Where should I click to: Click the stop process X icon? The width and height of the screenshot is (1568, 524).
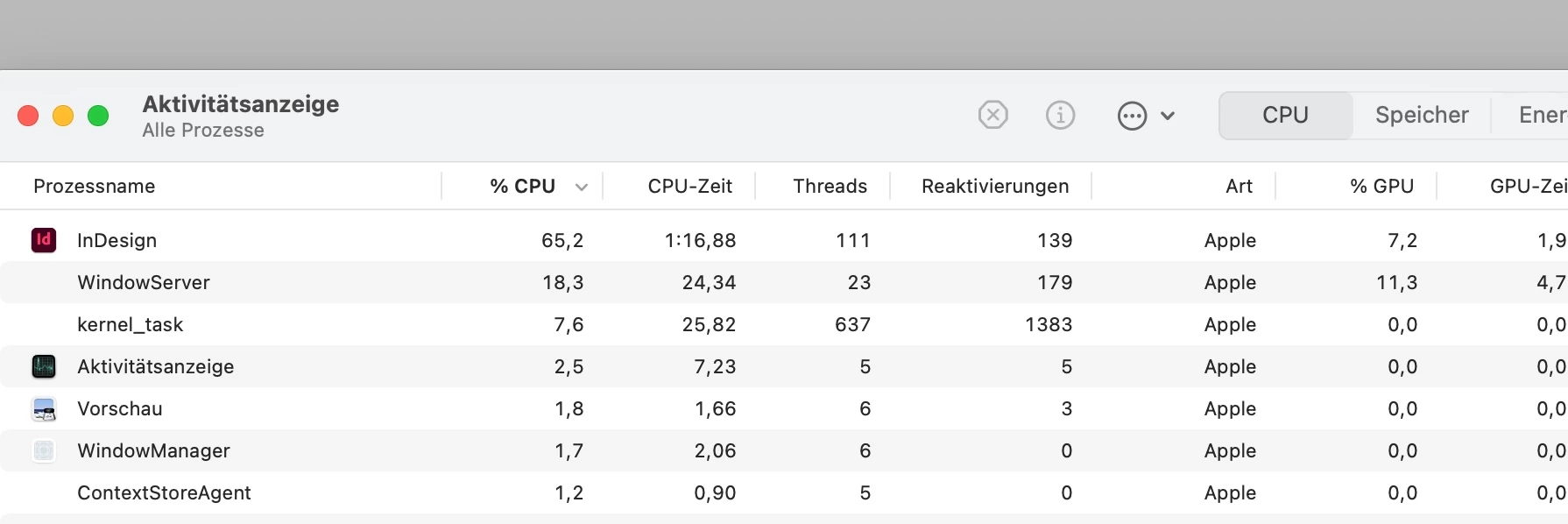point(992,115)
